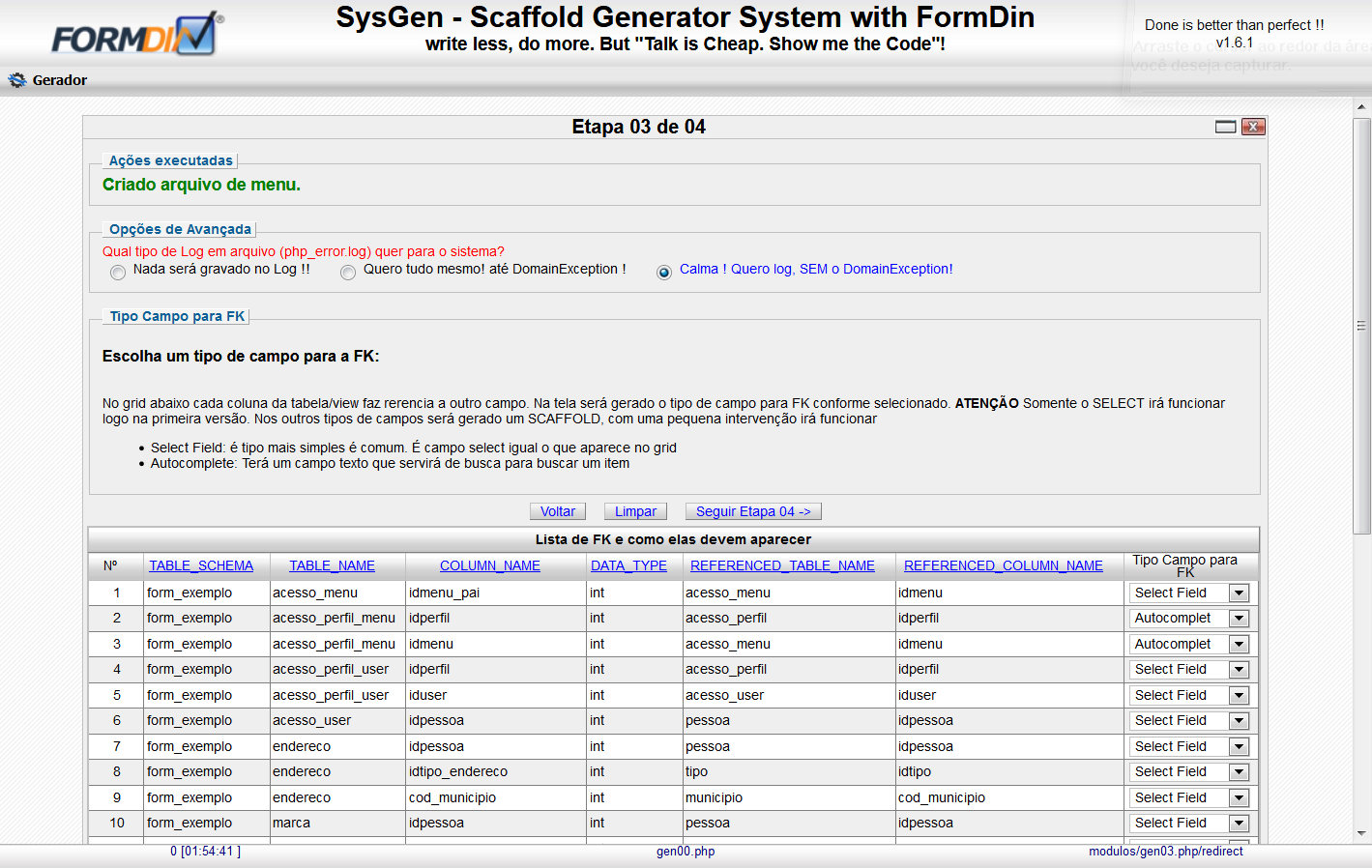This screenshot has height=868, width=1372.
Task: Open the Gerador menu
Action: point(60,80)
